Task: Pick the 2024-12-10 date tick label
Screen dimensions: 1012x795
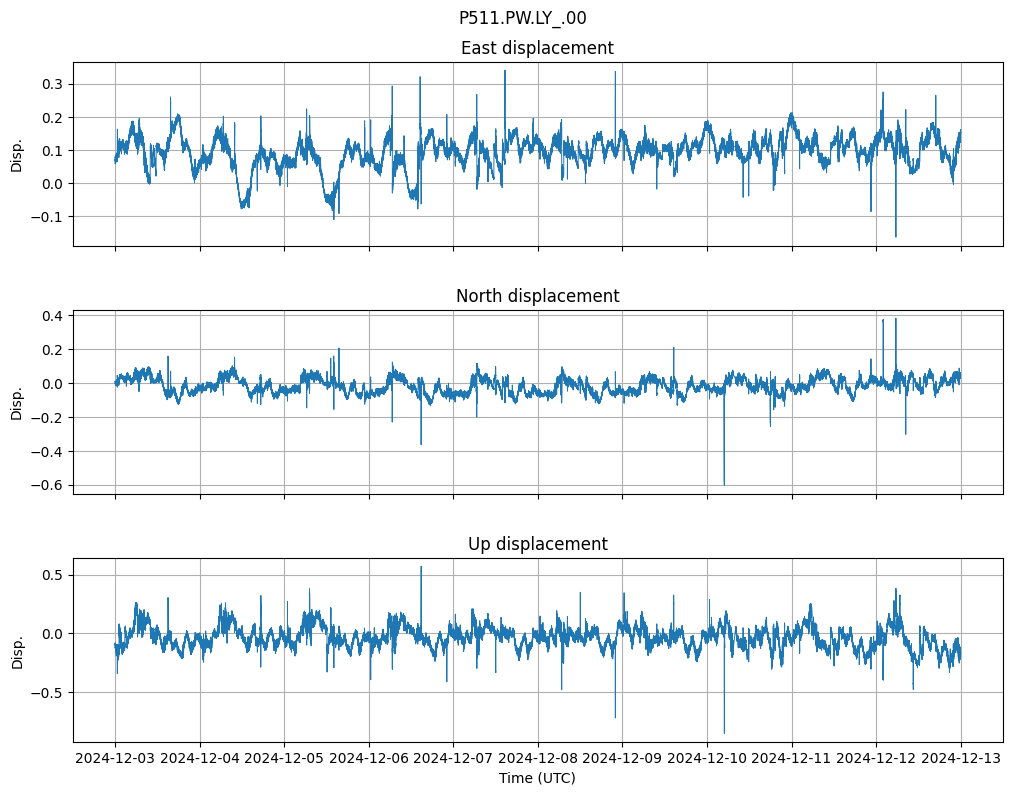Action: (707, 758)
